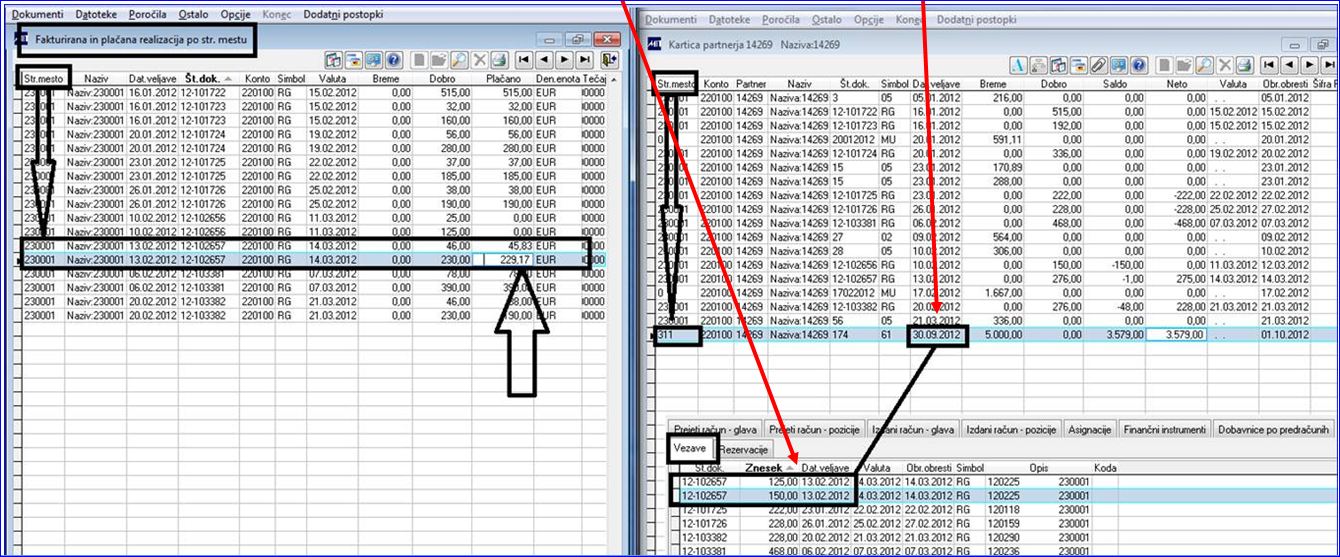
Task: Click the Plačano cell showing 229,17
Action: [x=508, y=259]
